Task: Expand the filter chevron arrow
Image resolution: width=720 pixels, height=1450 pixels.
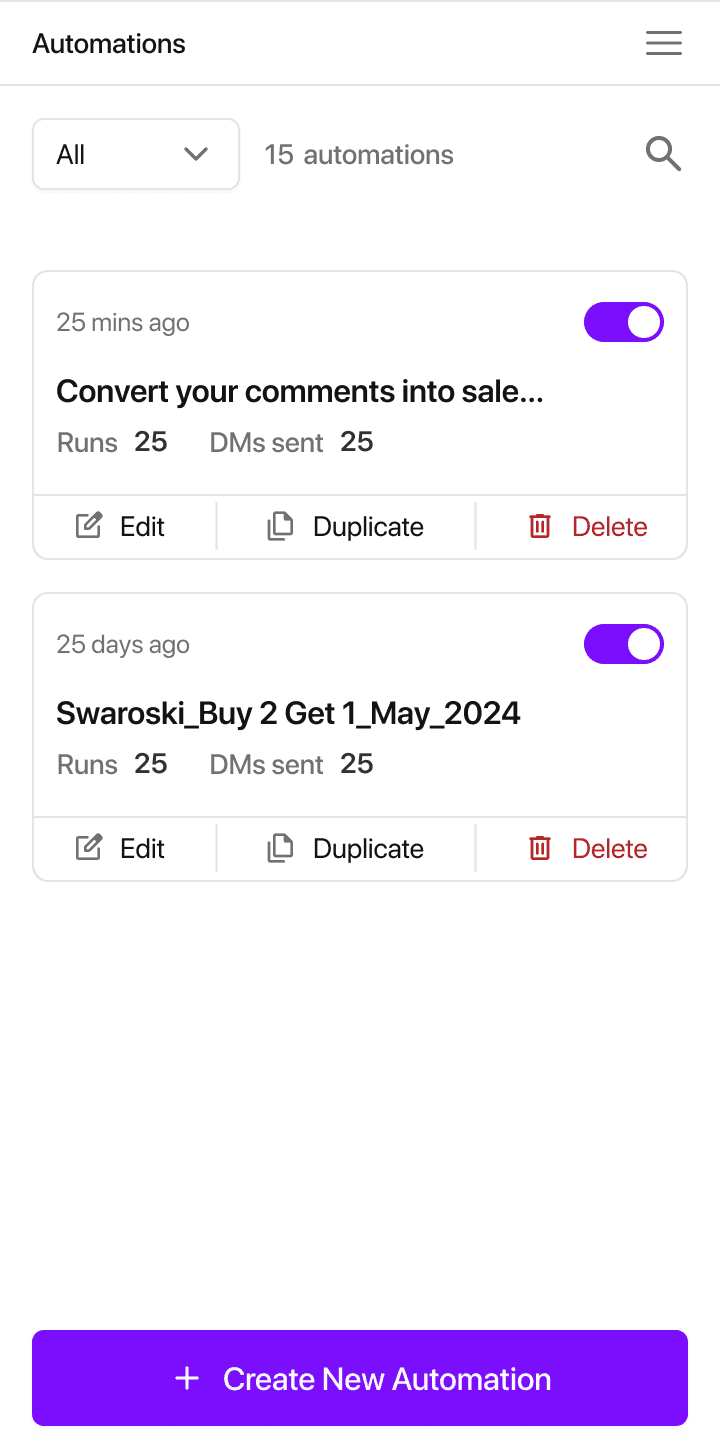Action: [196, 154]
